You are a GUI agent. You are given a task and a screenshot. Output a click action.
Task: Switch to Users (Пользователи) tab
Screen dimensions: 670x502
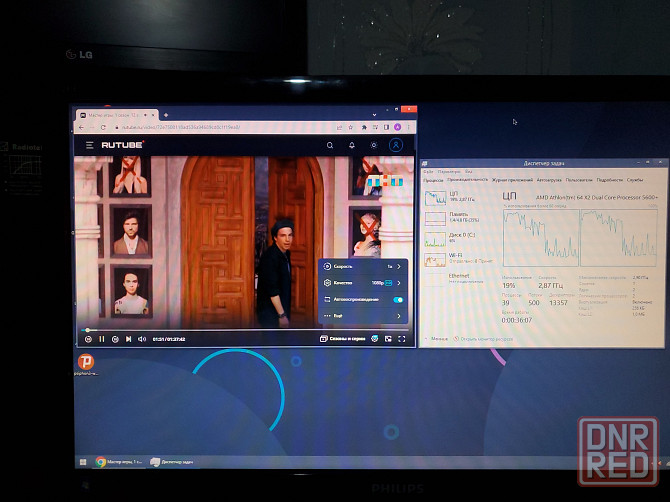coord(579,180)
